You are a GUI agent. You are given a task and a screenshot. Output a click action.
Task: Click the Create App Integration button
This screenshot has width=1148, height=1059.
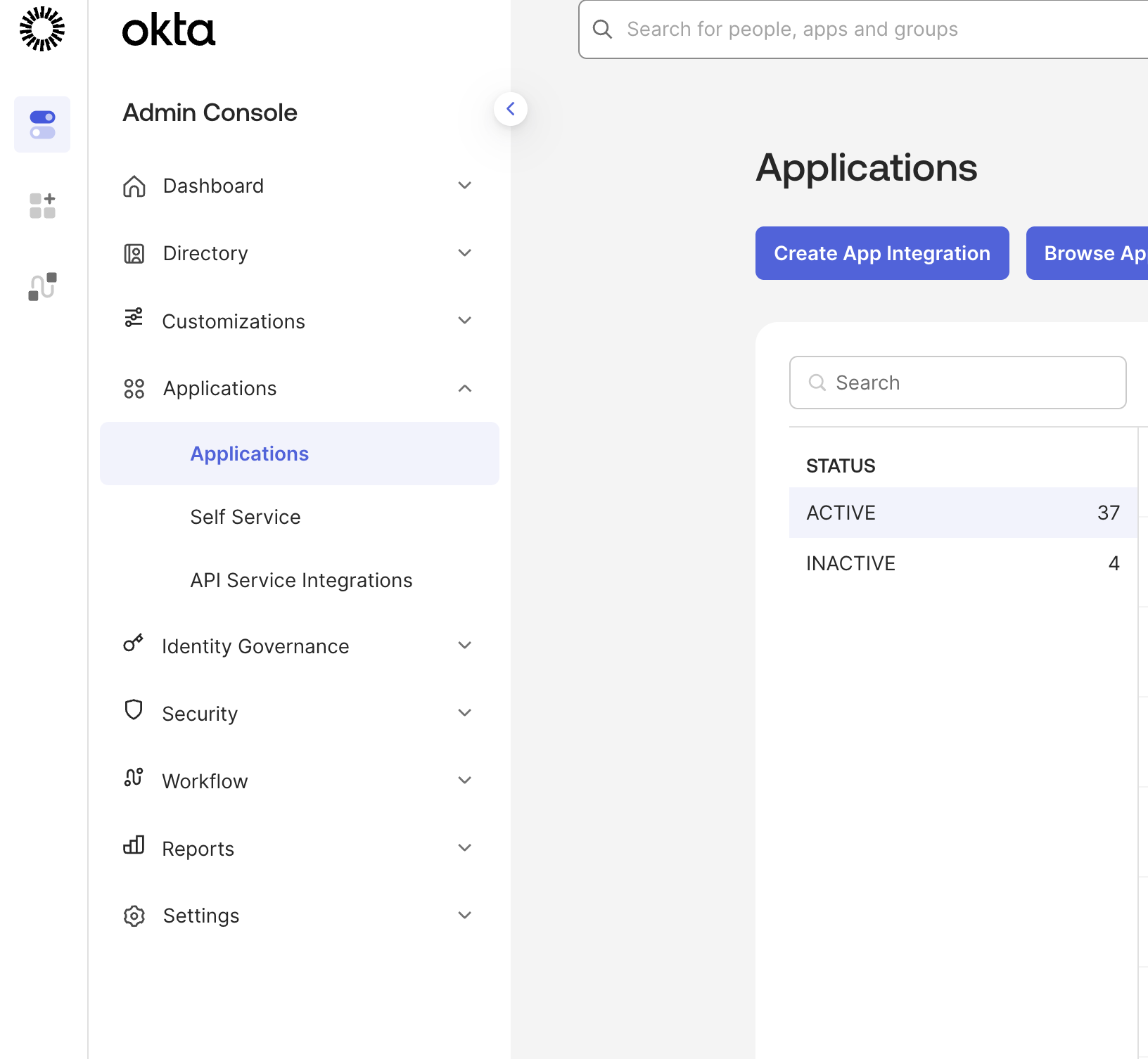[881, 253]
